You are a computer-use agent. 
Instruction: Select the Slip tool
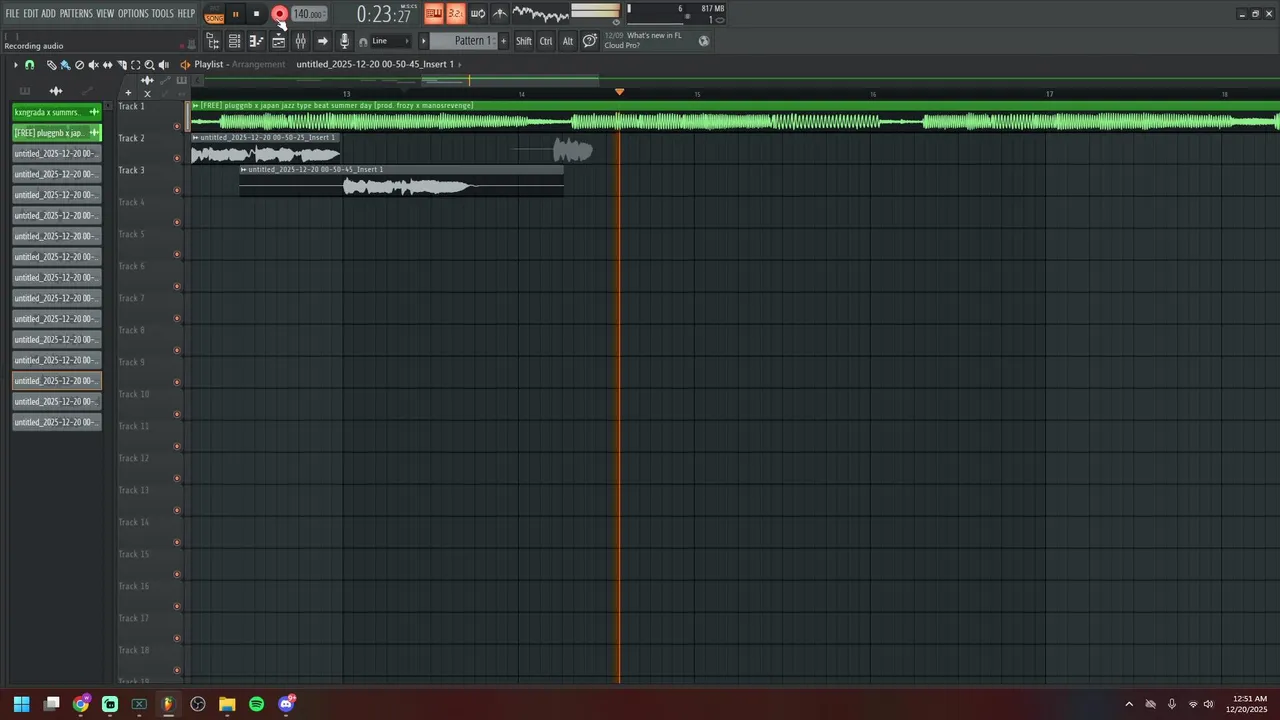(x=108, y=65)
